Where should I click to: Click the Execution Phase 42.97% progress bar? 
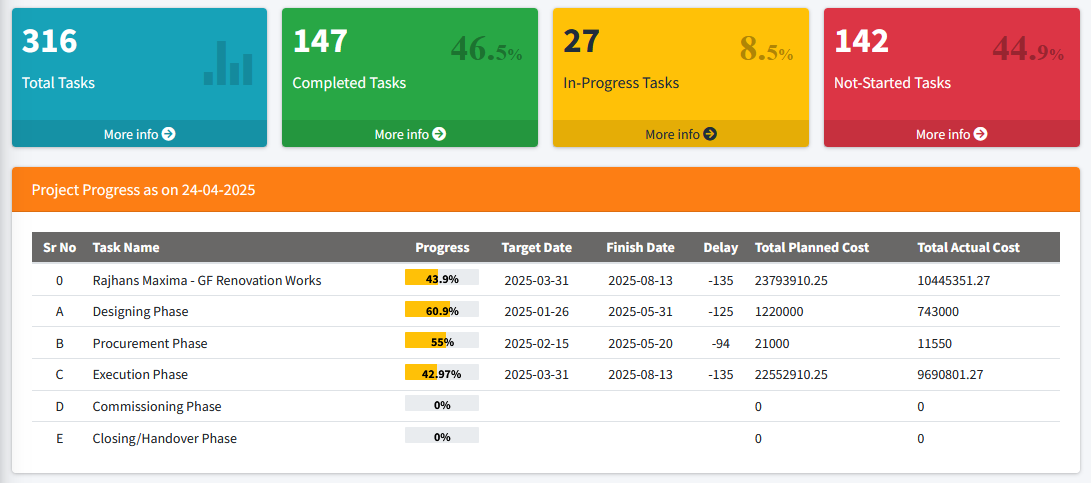point(442,374)
